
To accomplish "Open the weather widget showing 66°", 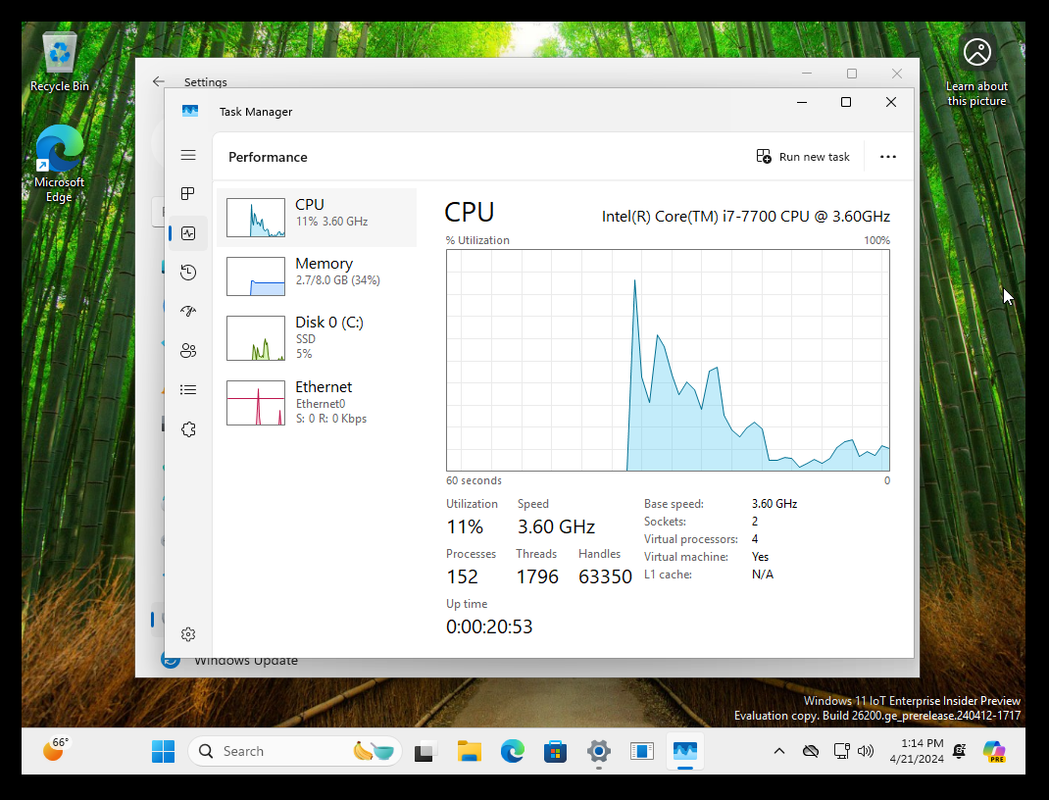I will 56,749.
